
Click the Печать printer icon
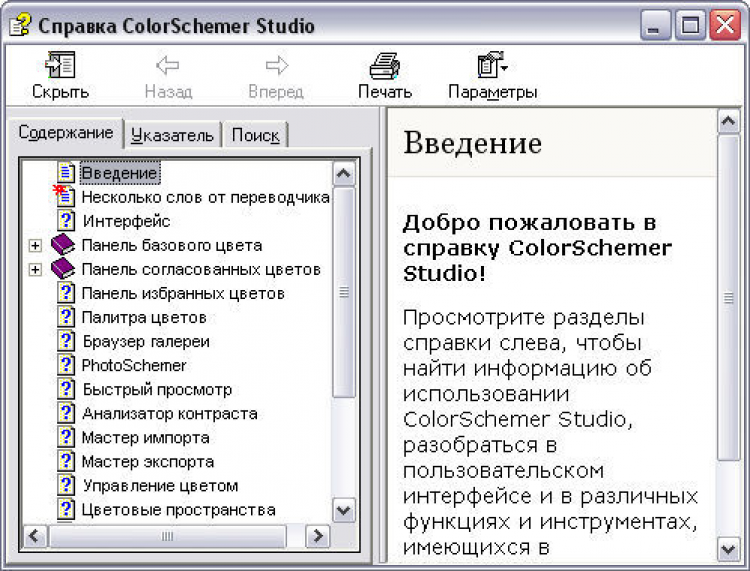coord(385,66)
